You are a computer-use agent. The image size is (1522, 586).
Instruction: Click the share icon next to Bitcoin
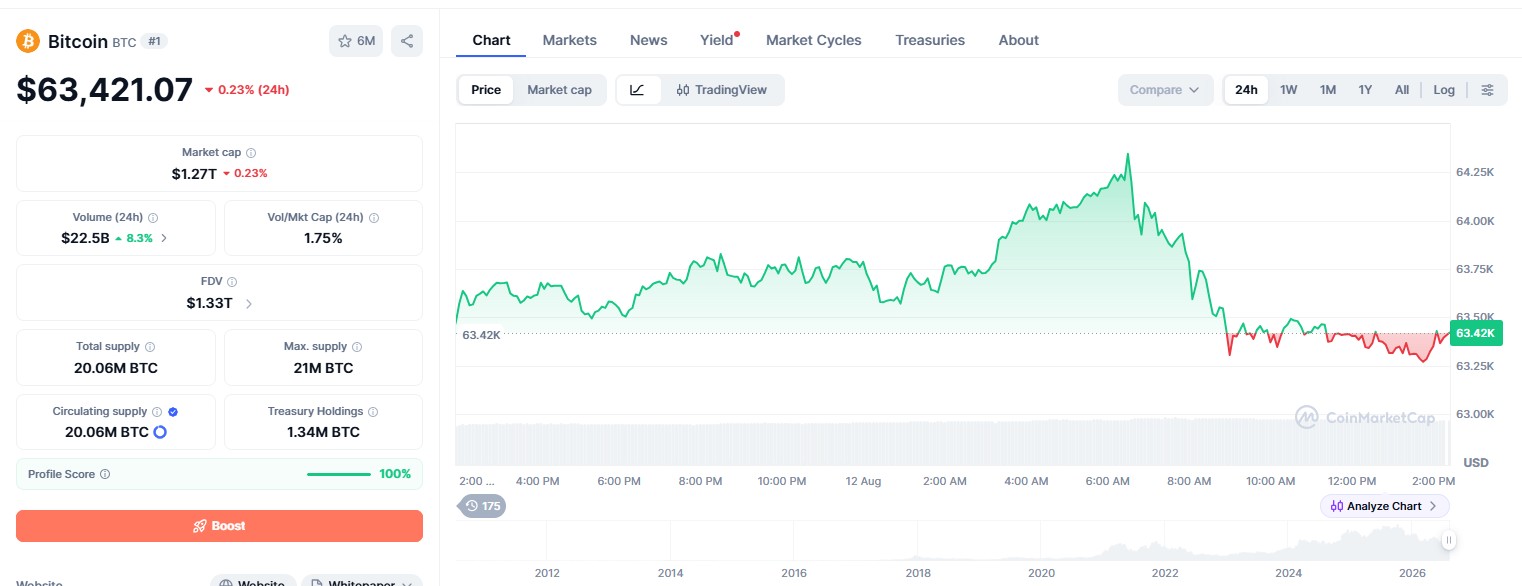tap(407, 41)
